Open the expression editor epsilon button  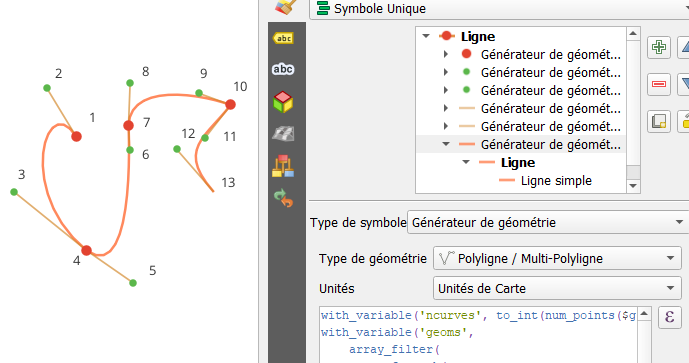[670, 317]
